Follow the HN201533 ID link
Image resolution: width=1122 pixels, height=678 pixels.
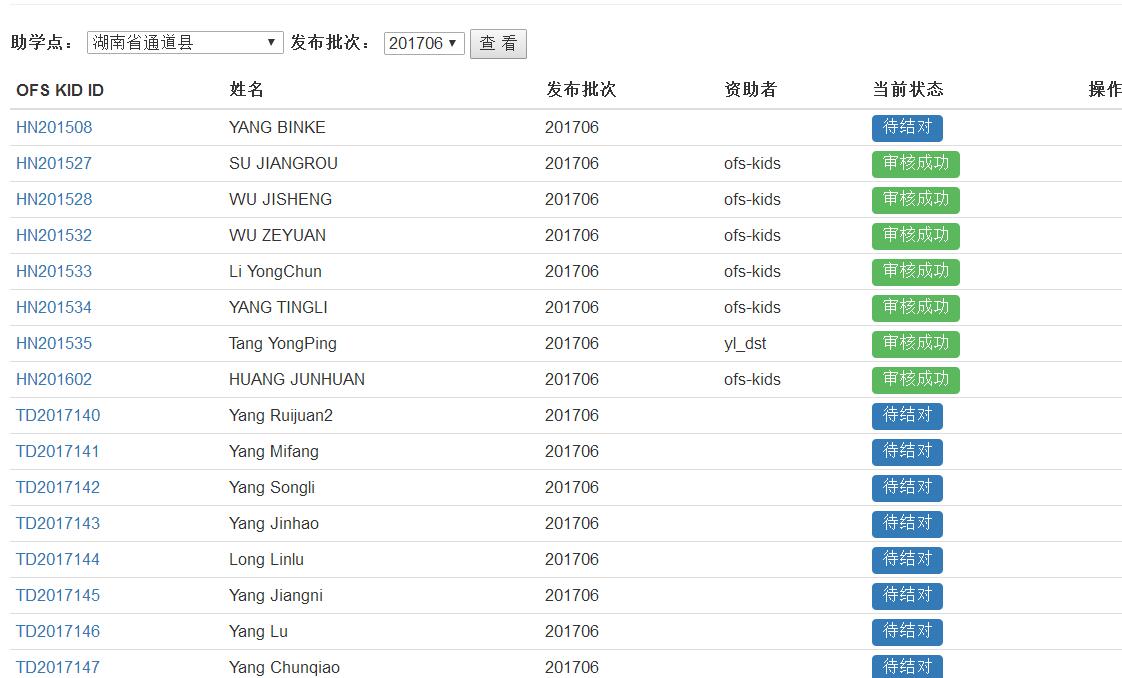click(54, 271)
